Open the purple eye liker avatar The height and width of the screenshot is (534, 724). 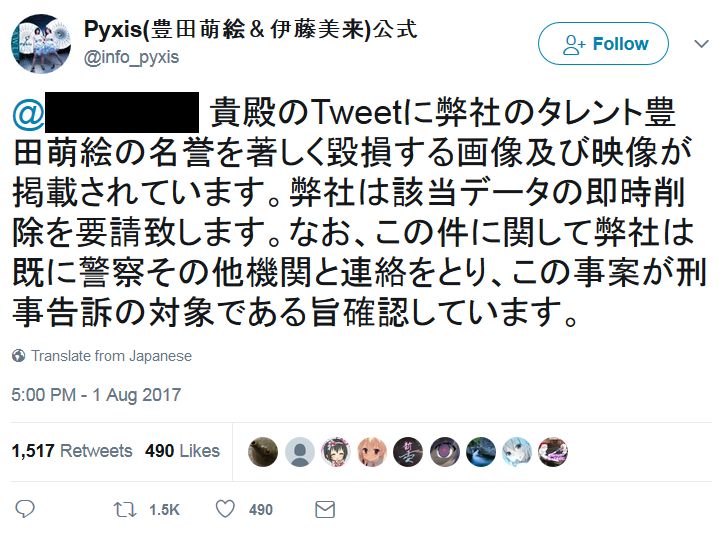click(x=445, y=451)
